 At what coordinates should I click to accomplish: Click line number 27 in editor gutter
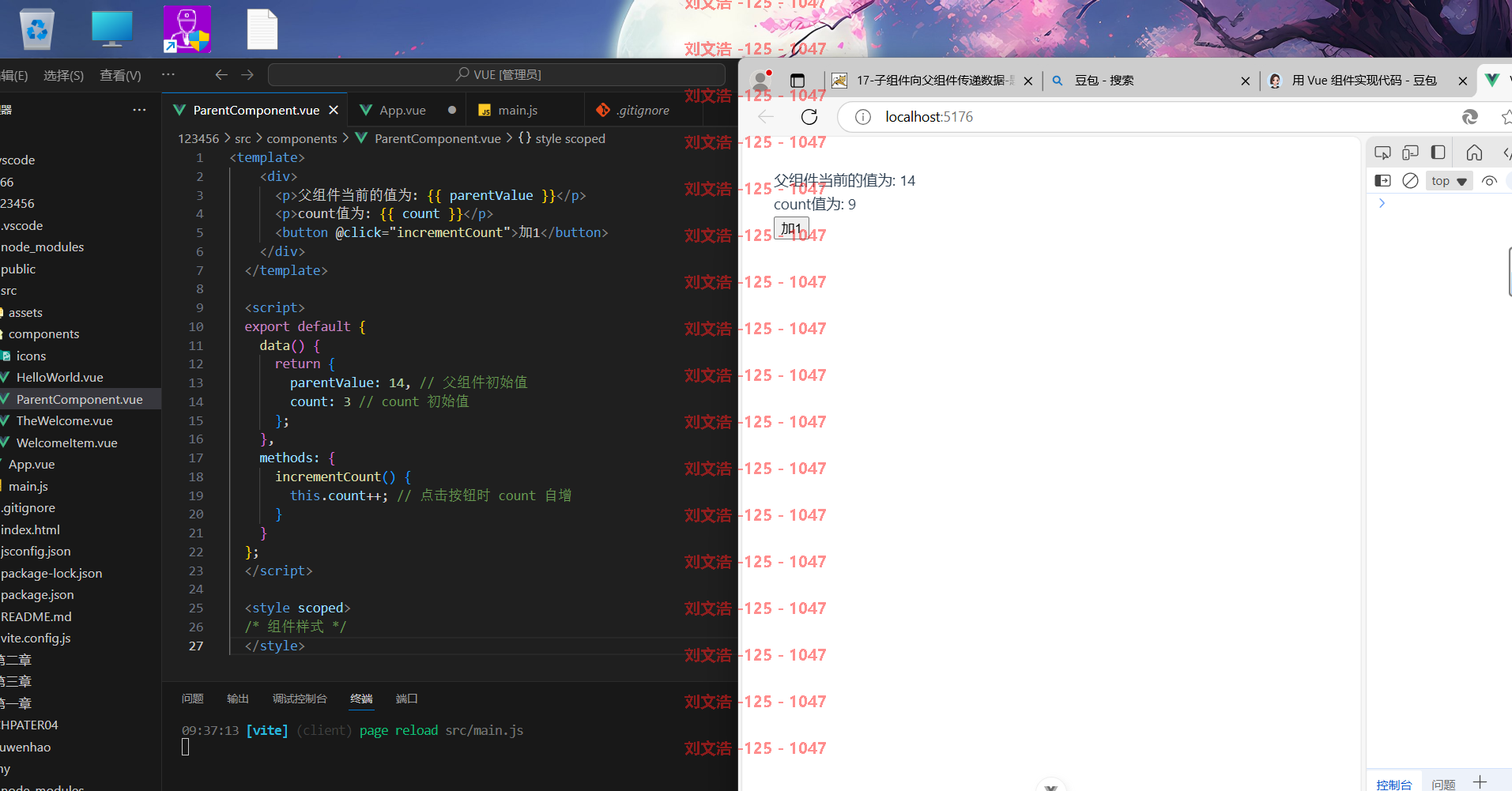196,646
